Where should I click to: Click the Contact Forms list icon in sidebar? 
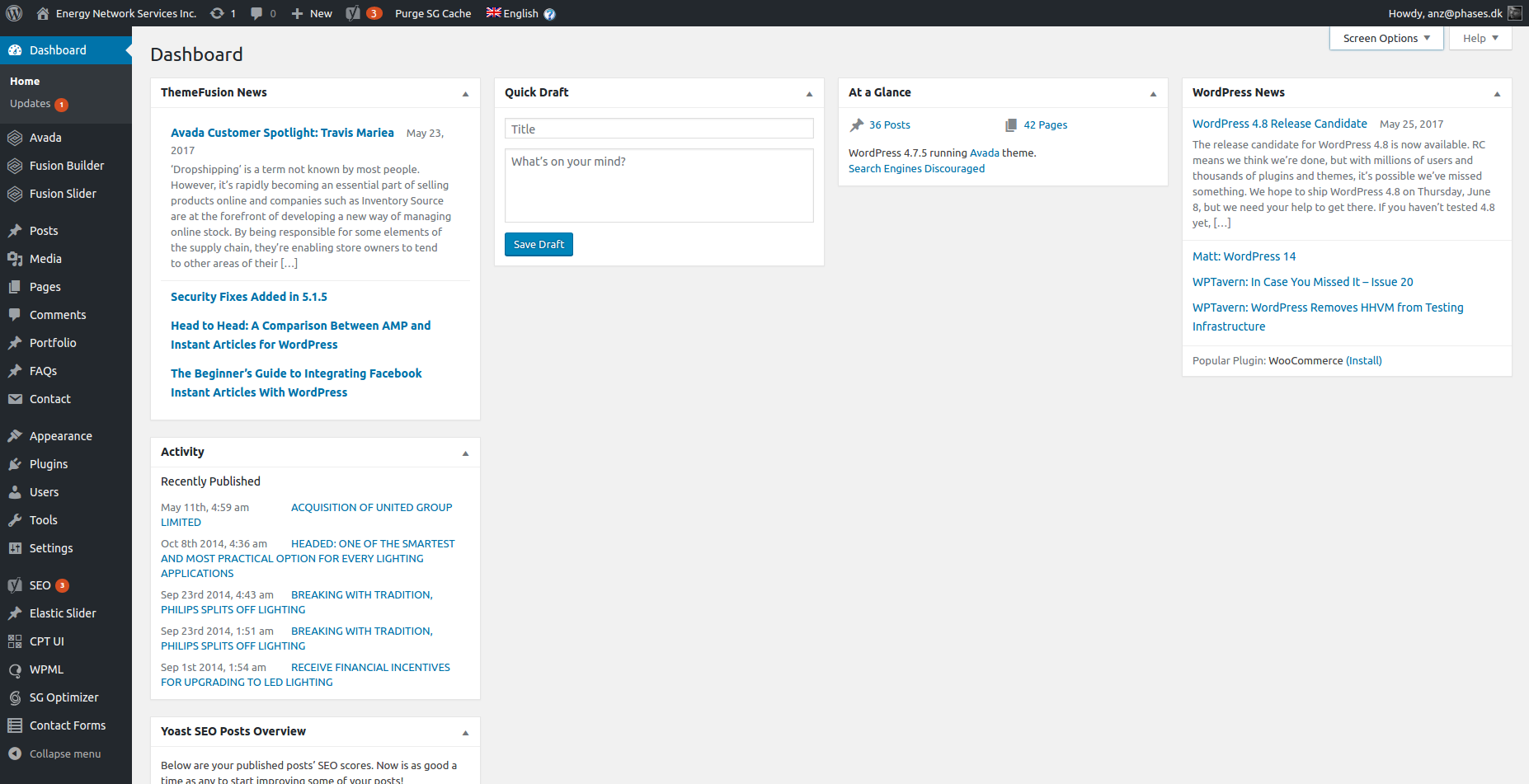(15, 725)
